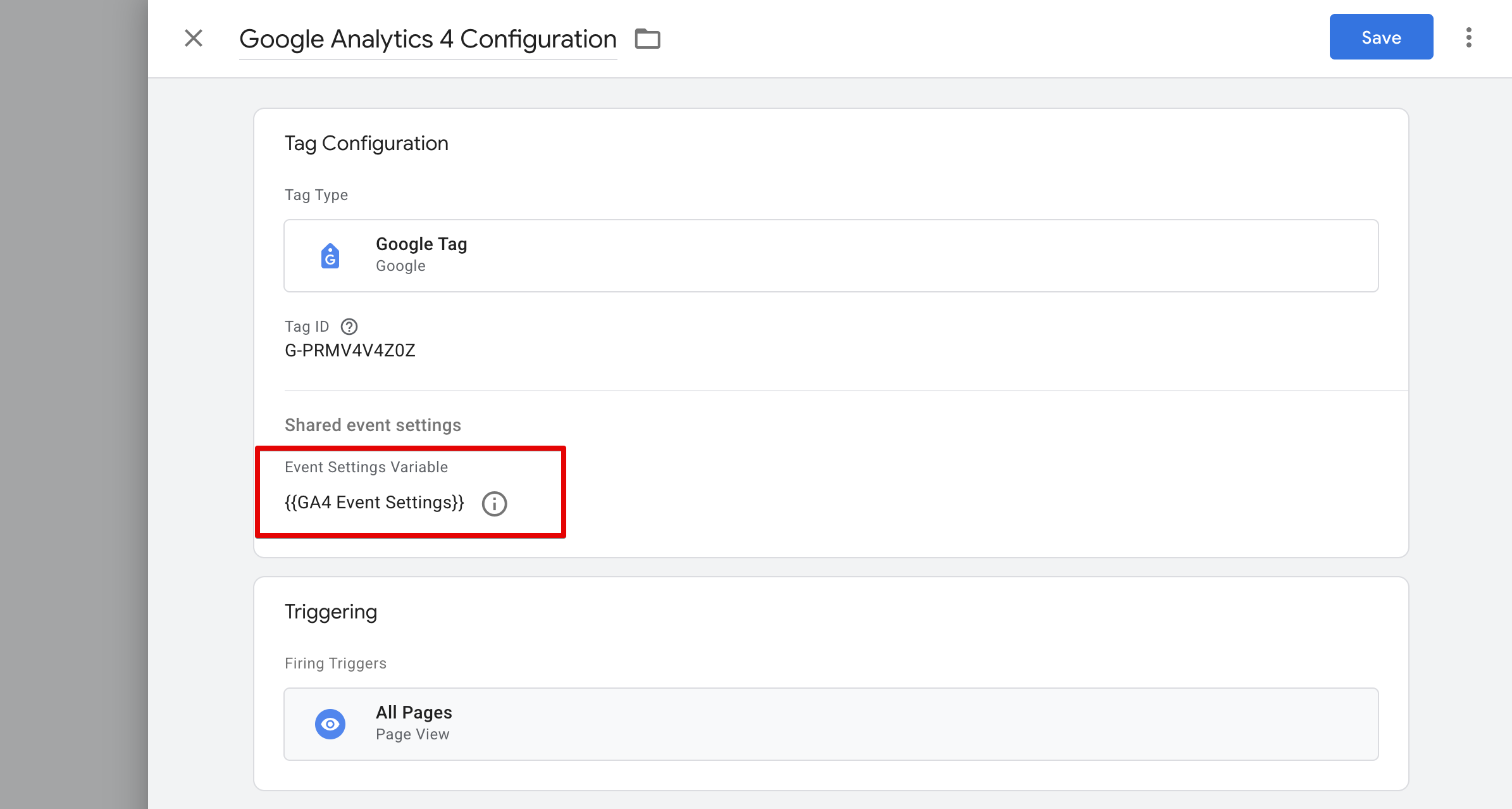This screenshot has width=1512, height=809.
Task: Open the All Pages firing trigger row
Action: 830,724
